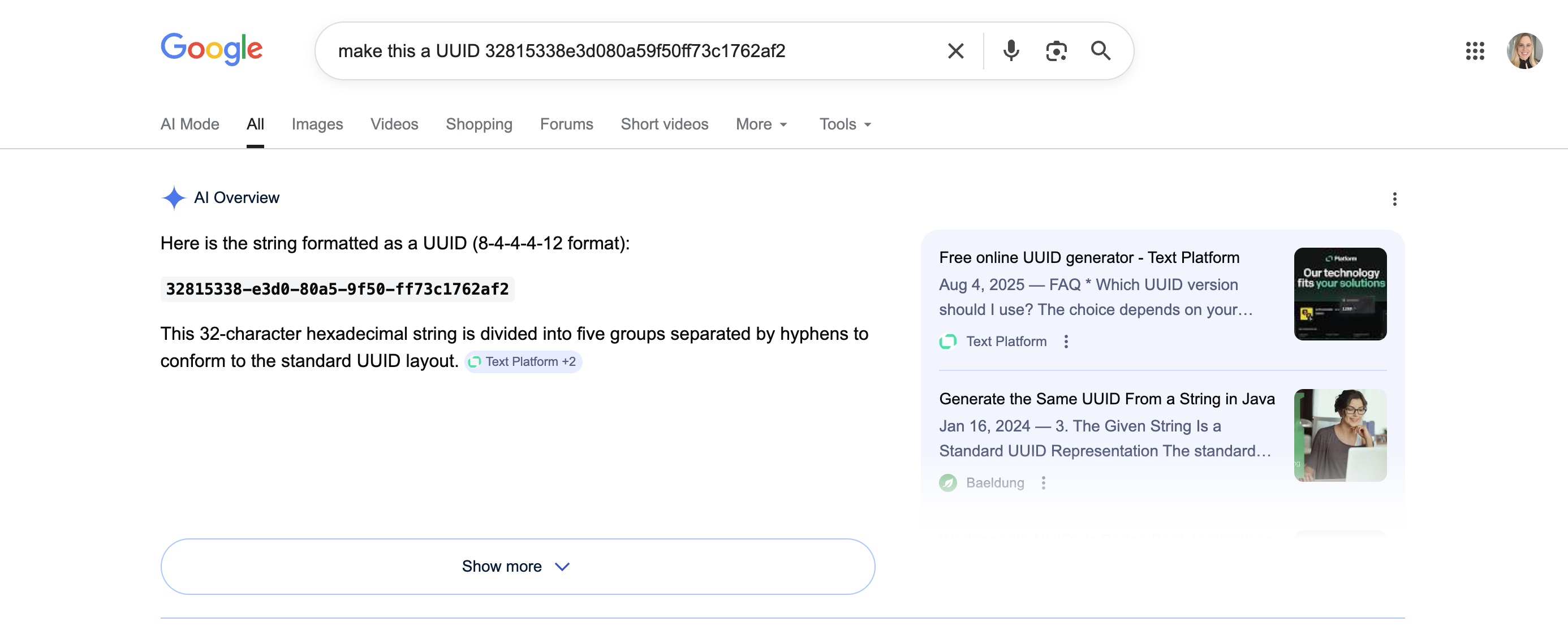Click the Baeldung leaf favicon
Image resolution: width=1568 pixels, height=639 pixels.
(947, 482)
